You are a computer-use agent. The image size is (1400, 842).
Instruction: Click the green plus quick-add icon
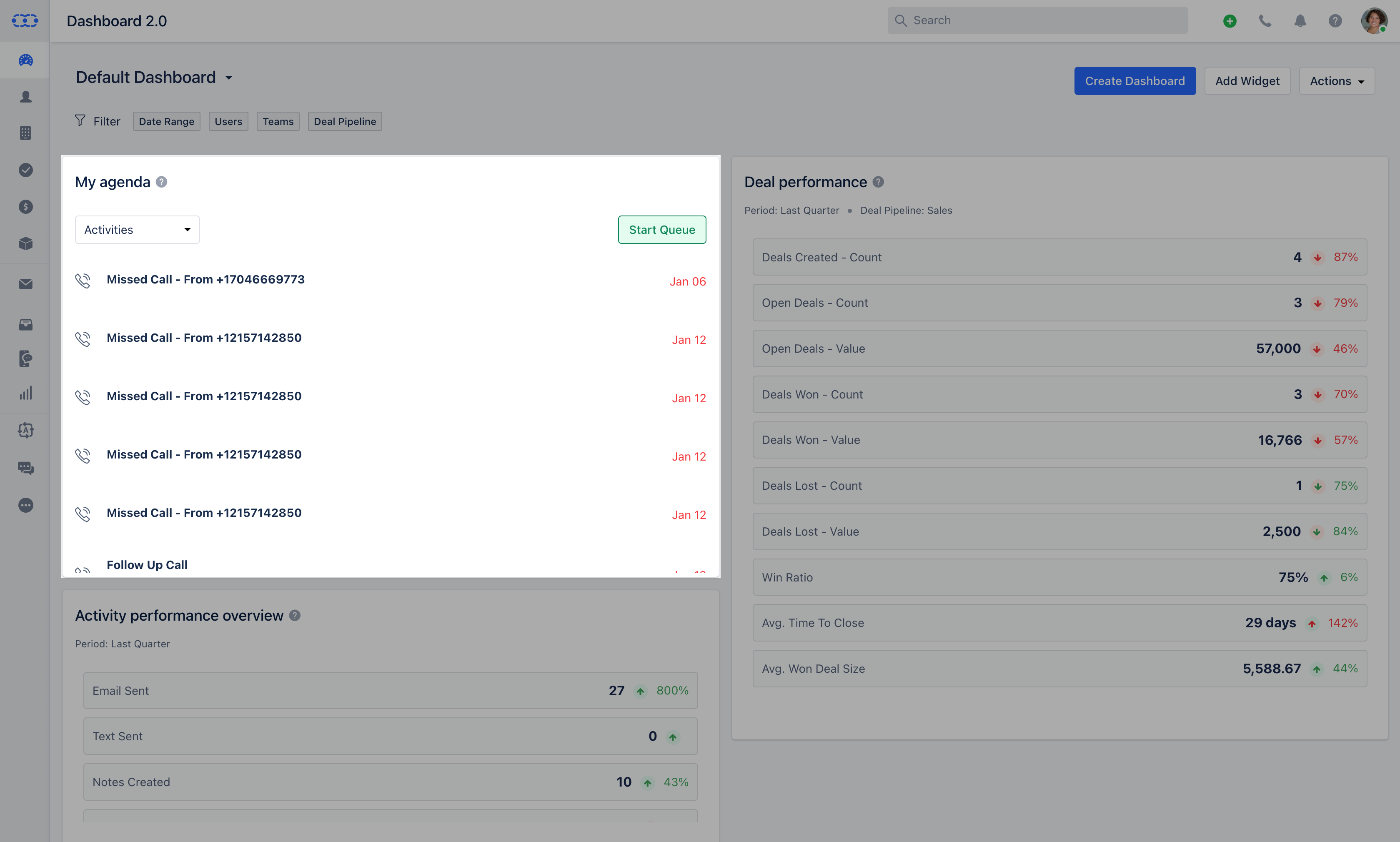(x=1230, y=21)
